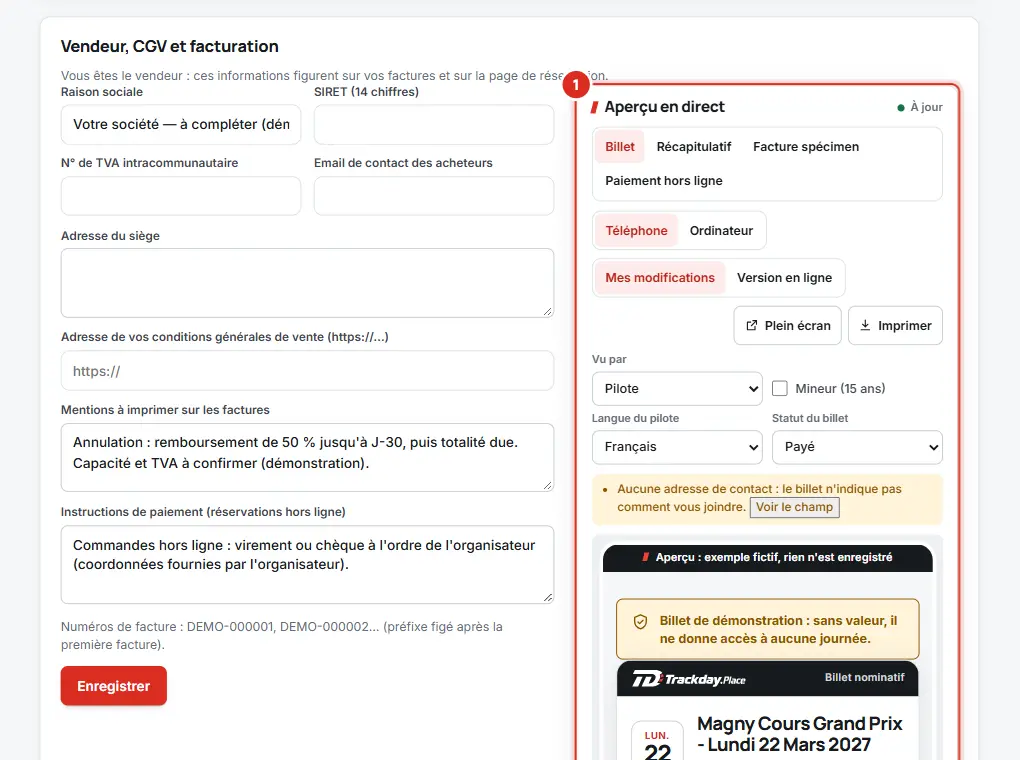Switch to the Récapitulatif tab

(693, 146)
